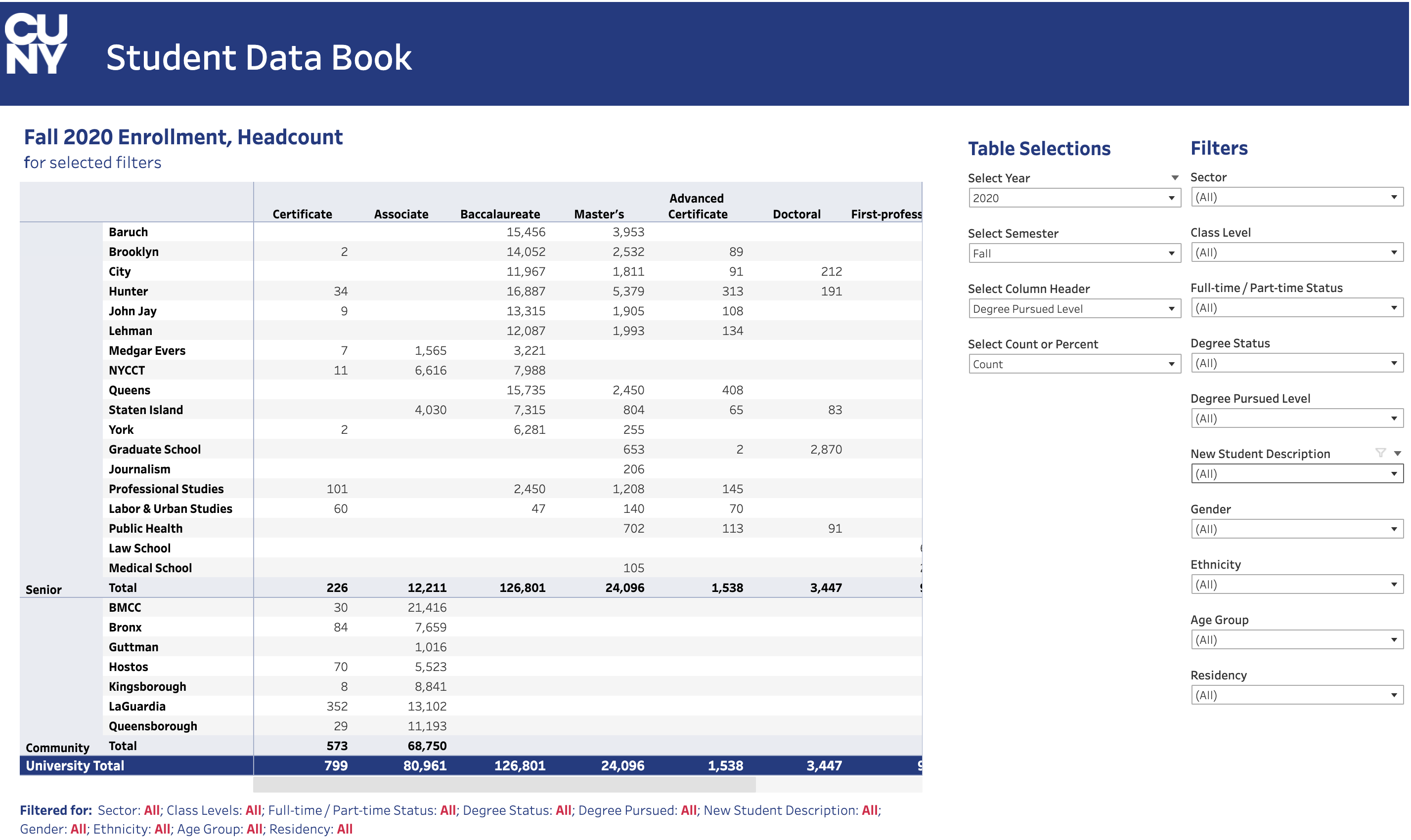Click the Brooklyn row label
This screenshot has height=840, width=1411.
pos(133,252)
